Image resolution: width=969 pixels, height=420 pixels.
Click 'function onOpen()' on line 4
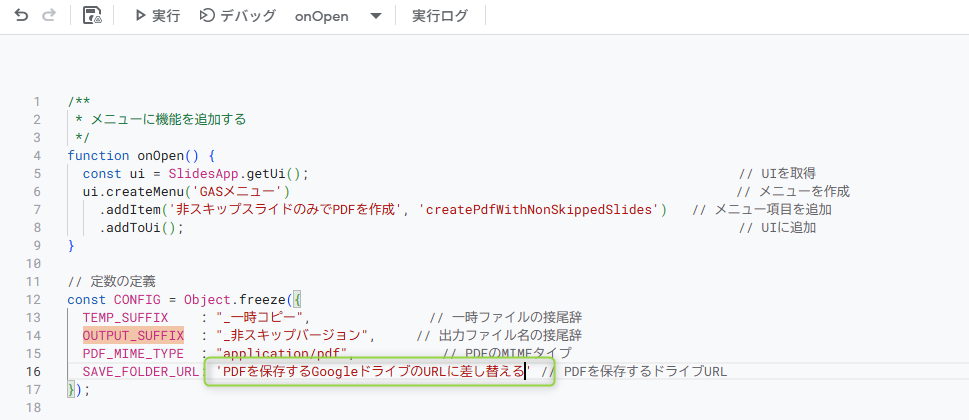[x=133, y=156]
